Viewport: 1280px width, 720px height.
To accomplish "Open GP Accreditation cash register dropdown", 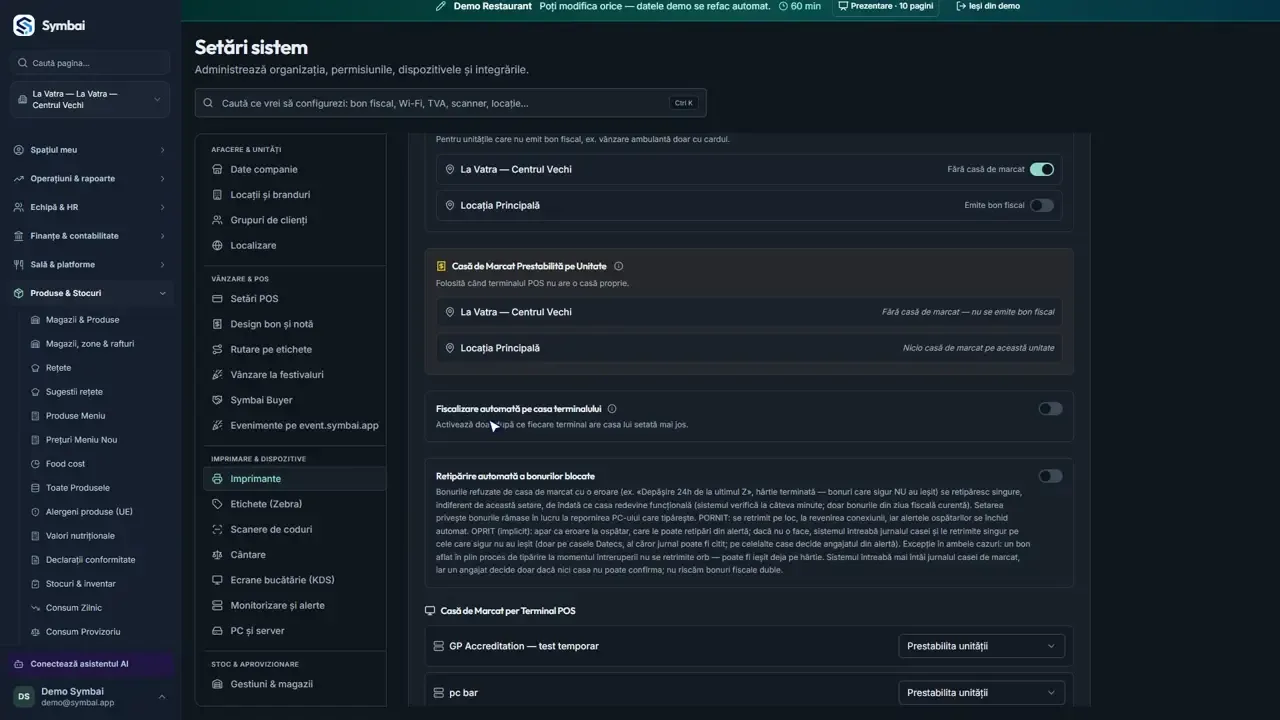I will (981, 646).
